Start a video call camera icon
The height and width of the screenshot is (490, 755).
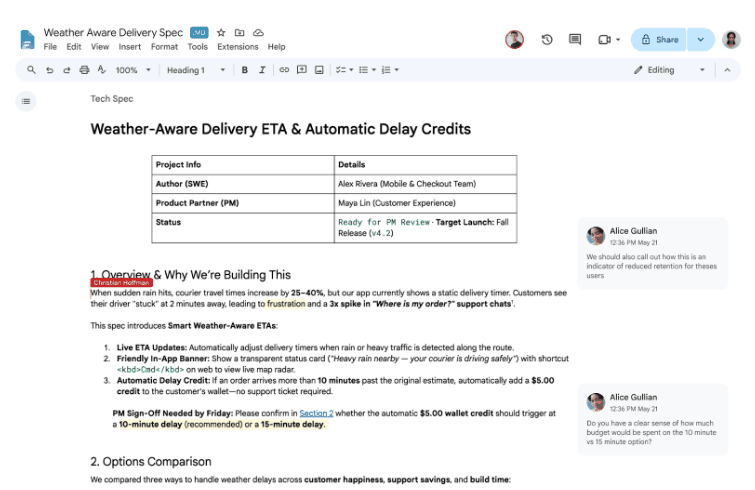click(604, 39)
